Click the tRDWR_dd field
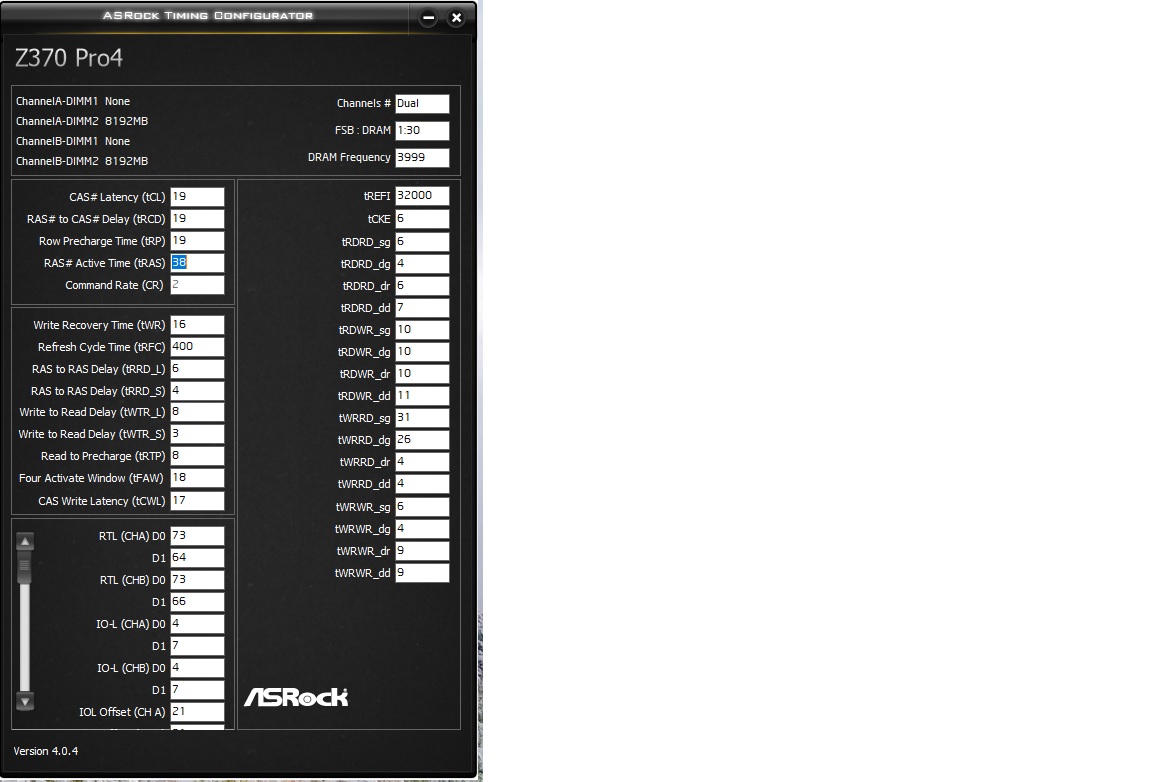 click(x=422, y=396)
